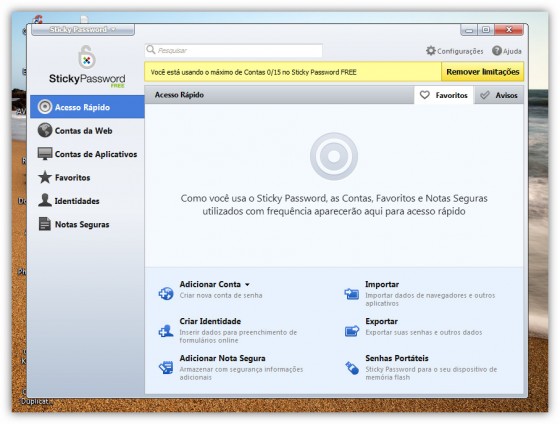Select Identidades in the sidebar
The image size is (560, 424).
[x=88, y=201]
